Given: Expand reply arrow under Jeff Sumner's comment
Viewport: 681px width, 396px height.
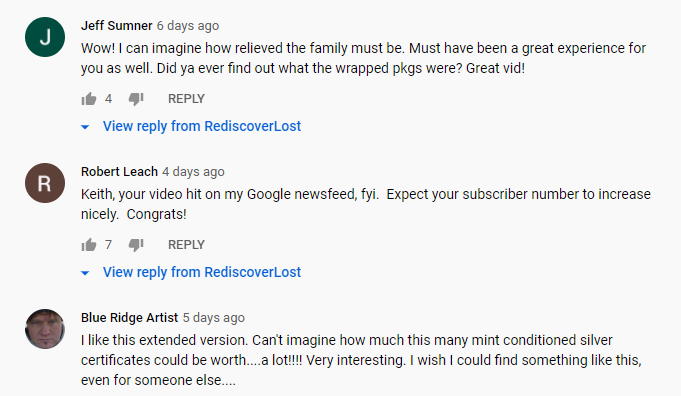Looking at the screenshot, I should coord(85,127).
